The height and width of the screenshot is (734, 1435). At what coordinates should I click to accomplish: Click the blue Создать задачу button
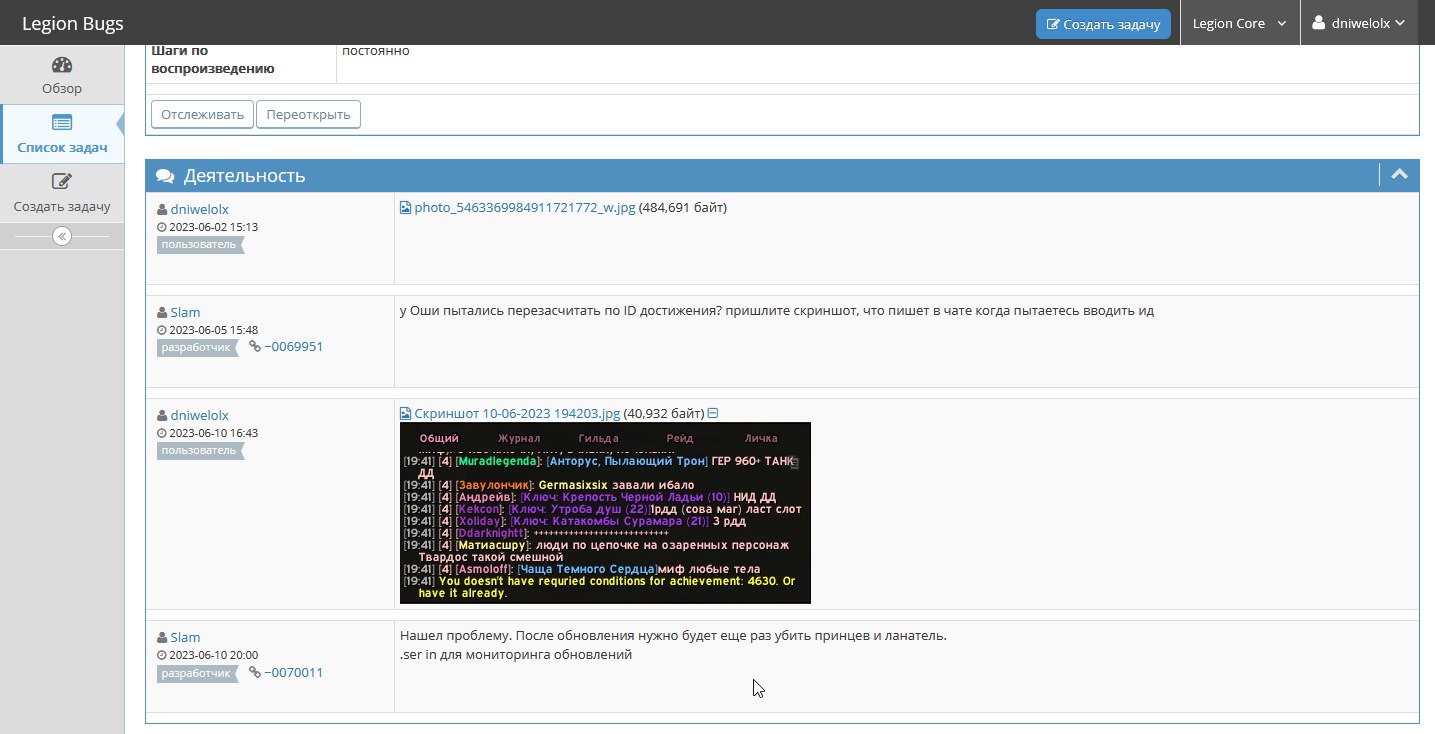(1103, 24)
